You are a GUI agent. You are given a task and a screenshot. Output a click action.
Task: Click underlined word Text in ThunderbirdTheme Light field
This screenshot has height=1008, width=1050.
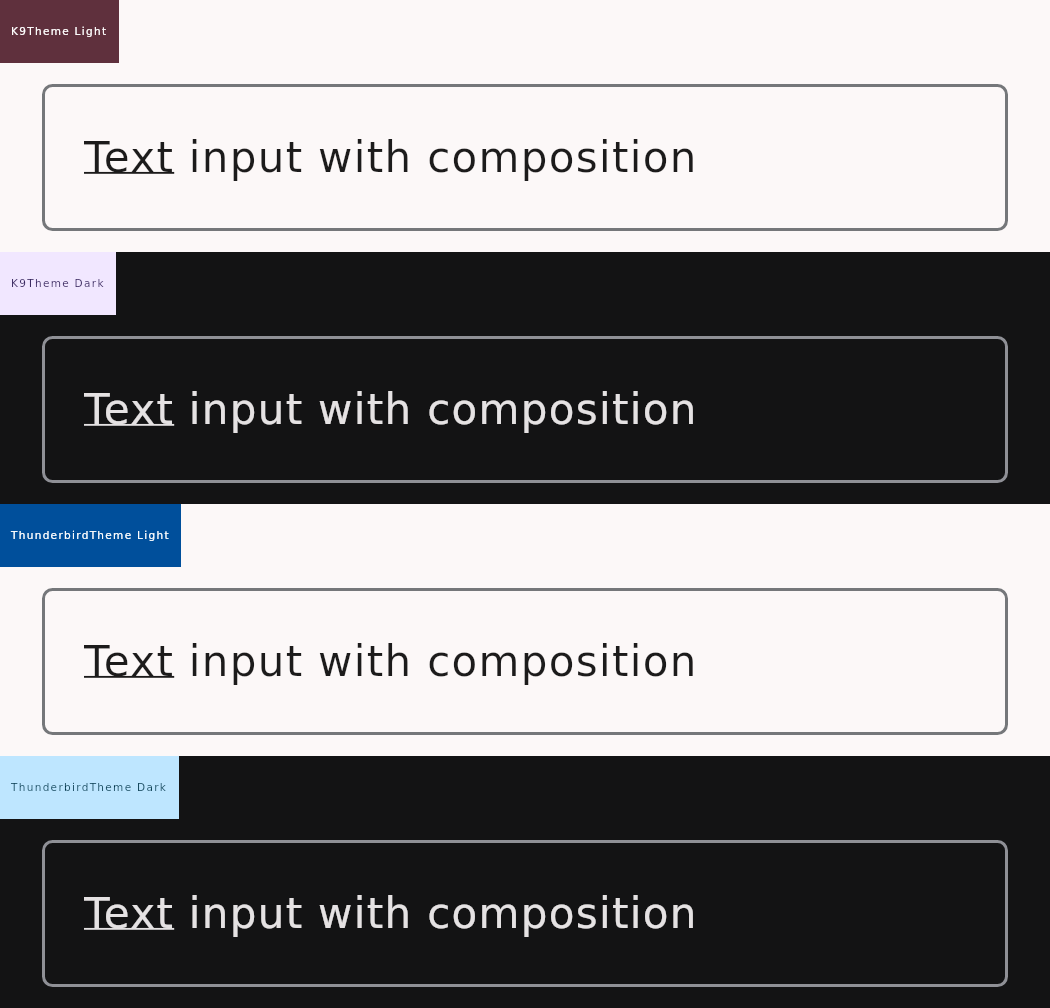[x=129, y=661]
